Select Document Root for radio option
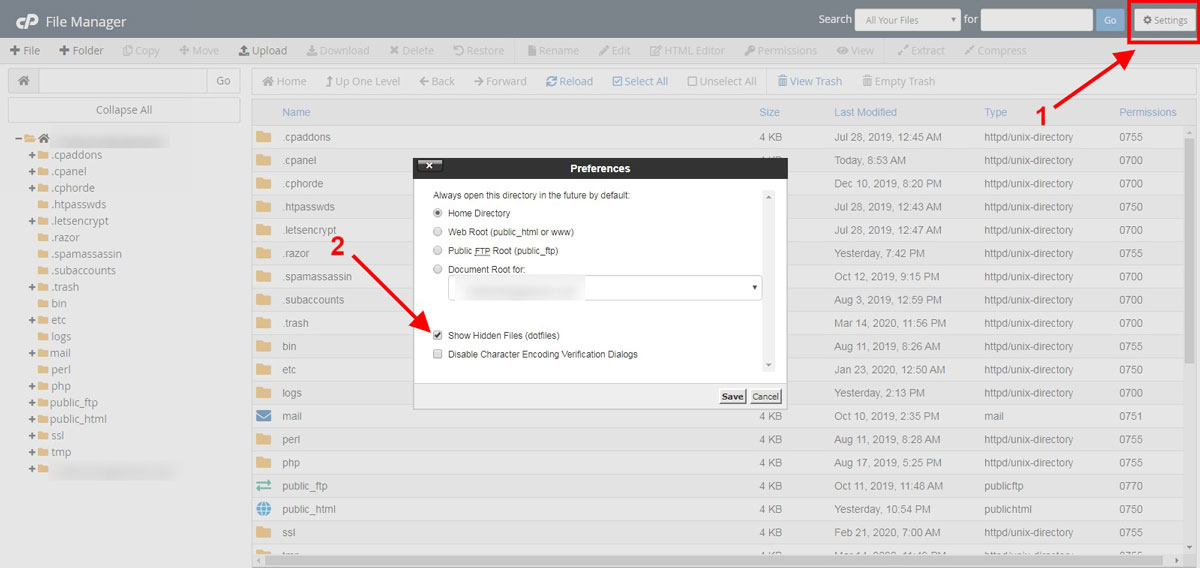The height and width of the screenshot is (568, 1200). [x=438, y=269]
